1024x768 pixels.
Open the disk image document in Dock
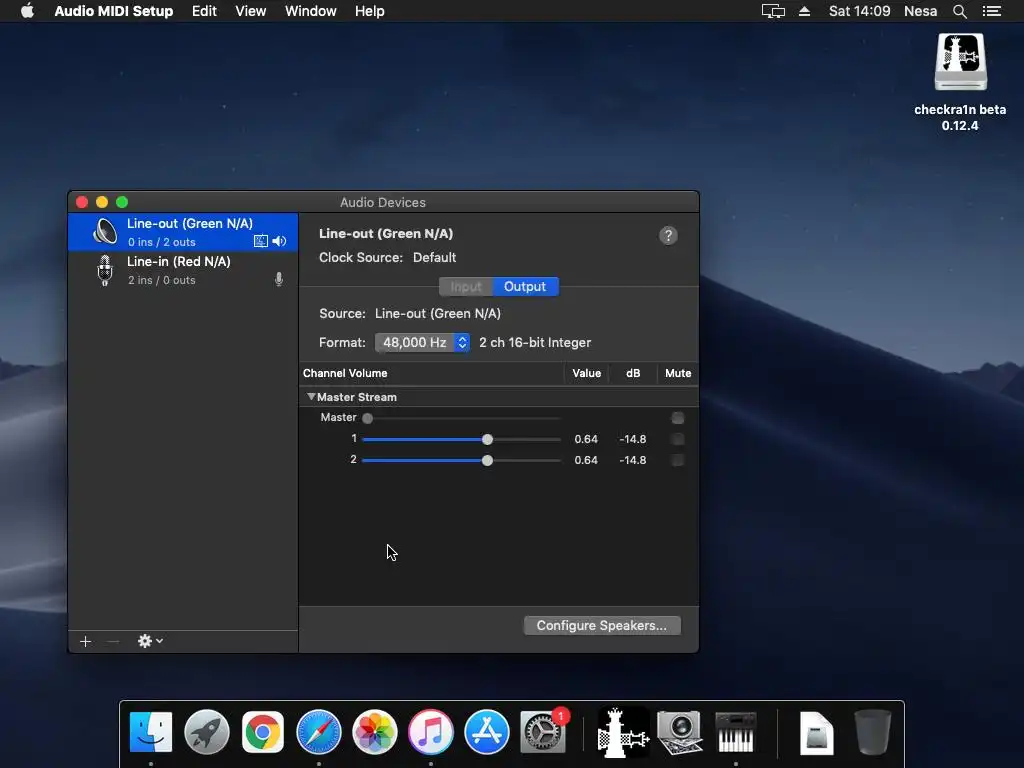pyautogui.click(x=816, y=733)
